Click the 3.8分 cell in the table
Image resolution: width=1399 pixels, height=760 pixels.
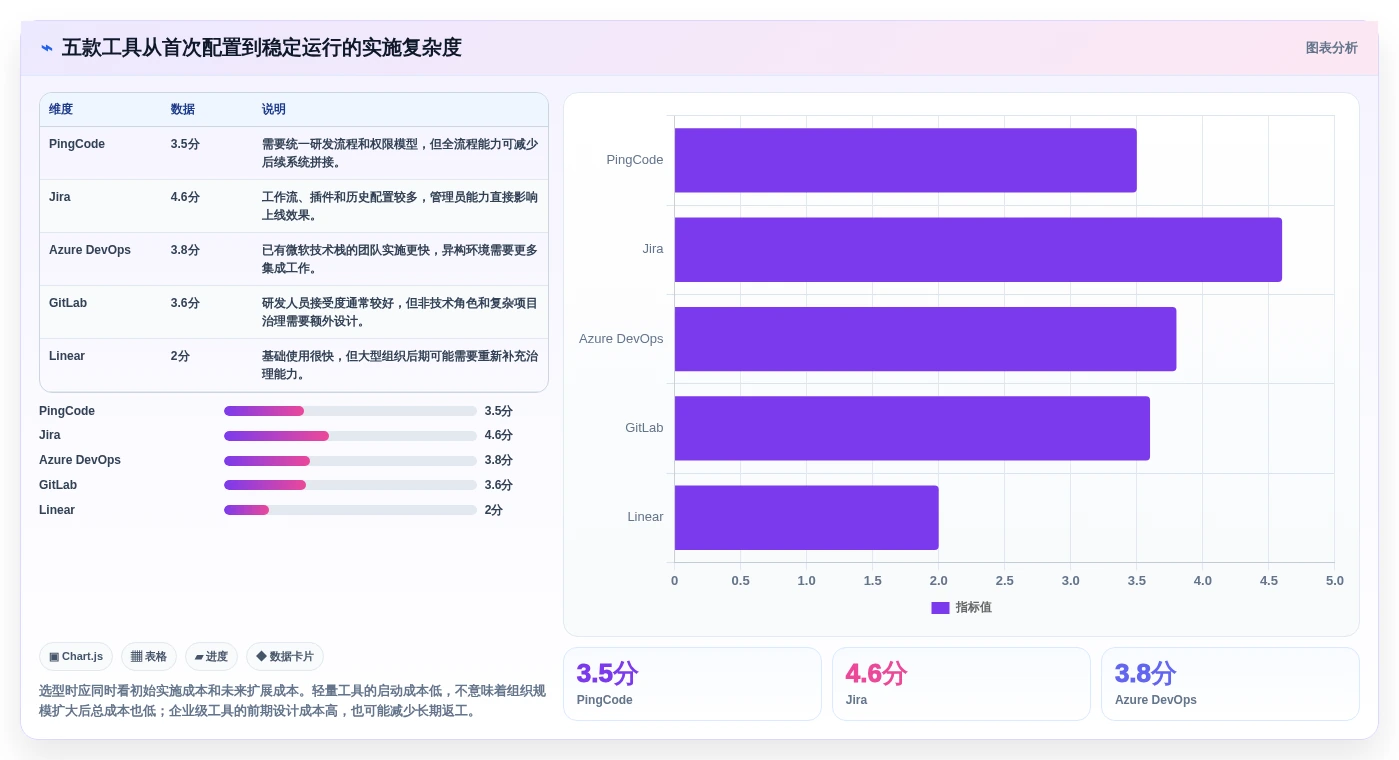[185, 250]
